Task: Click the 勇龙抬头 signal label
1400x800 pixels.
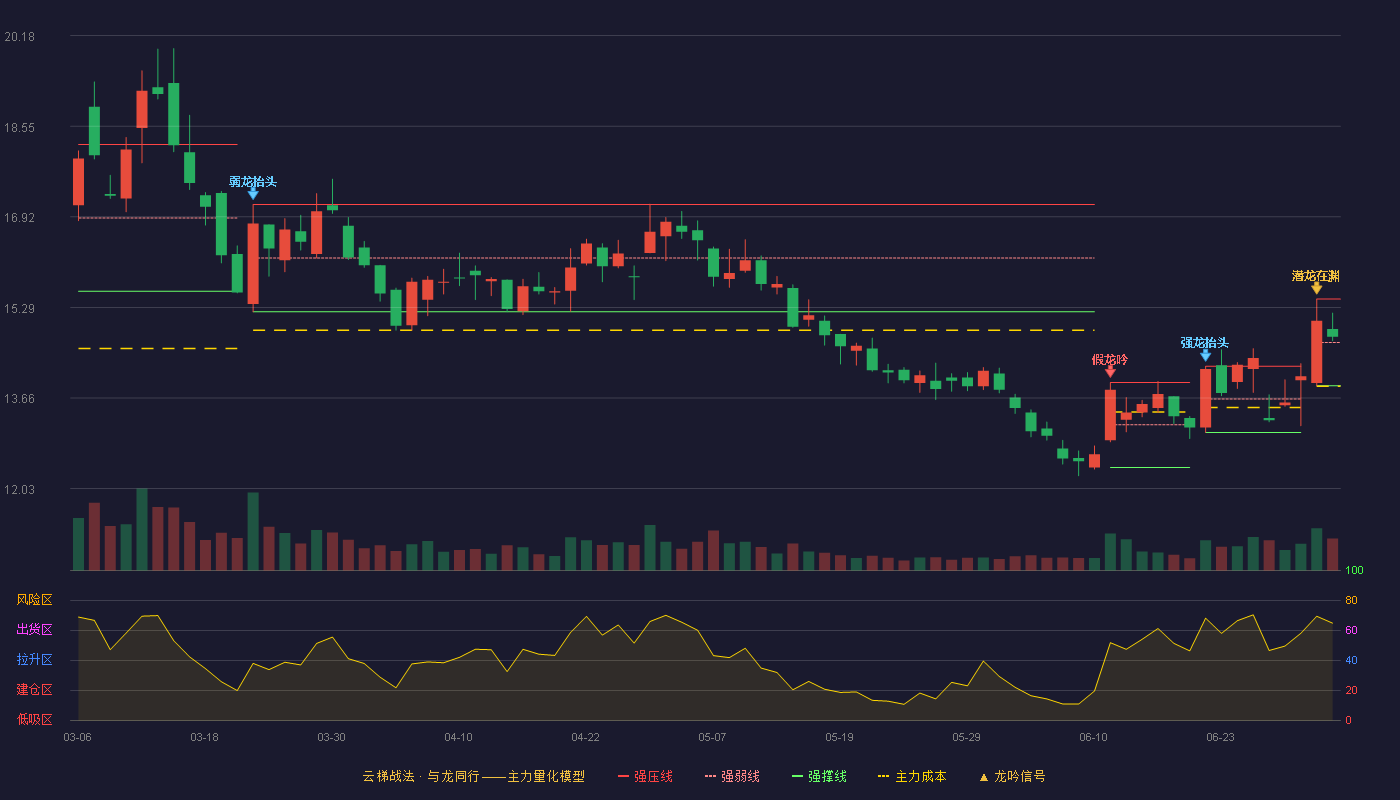Action: [x=253, y=181]
